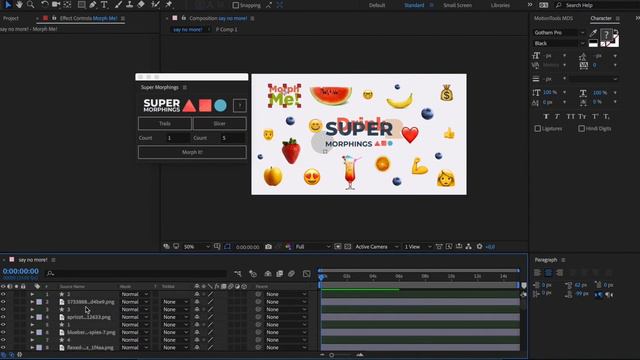Click the All Caps icon in Character panel

[570, 117]
